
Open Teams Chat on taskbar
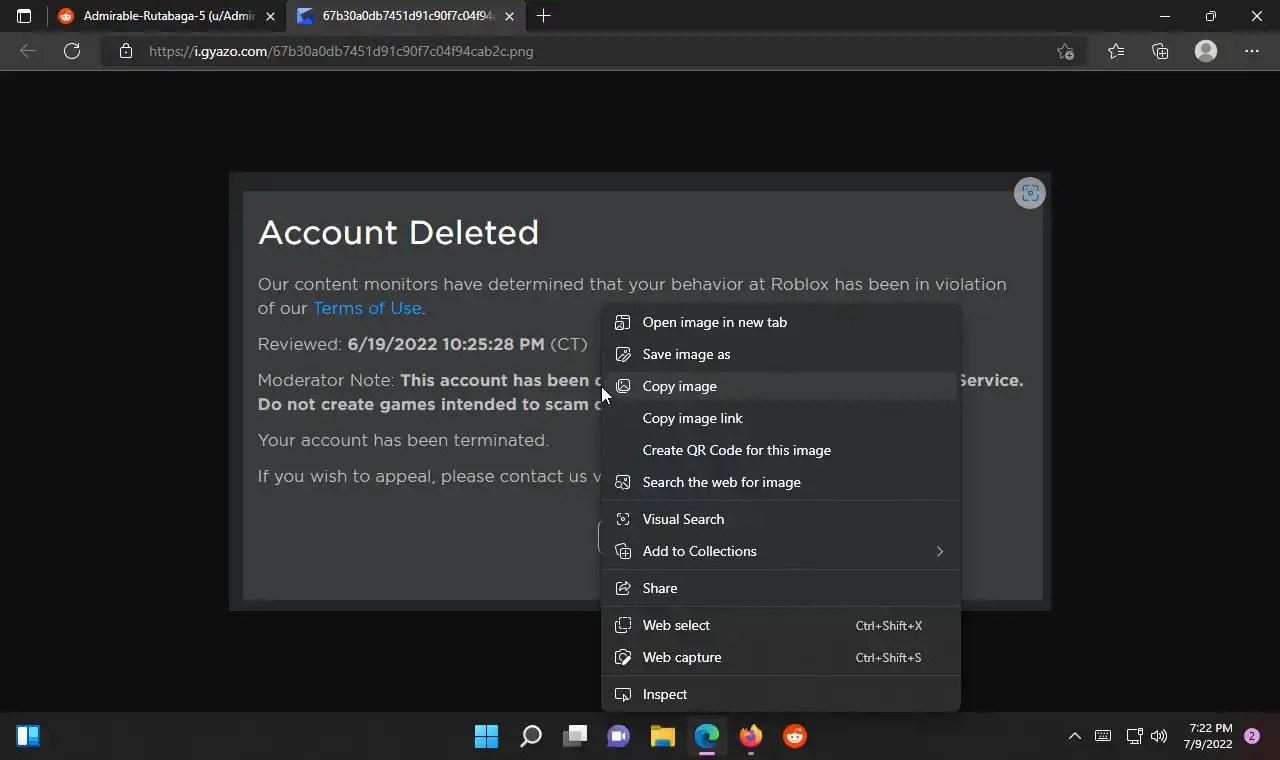pyautogui.click(x=619, y=736)
